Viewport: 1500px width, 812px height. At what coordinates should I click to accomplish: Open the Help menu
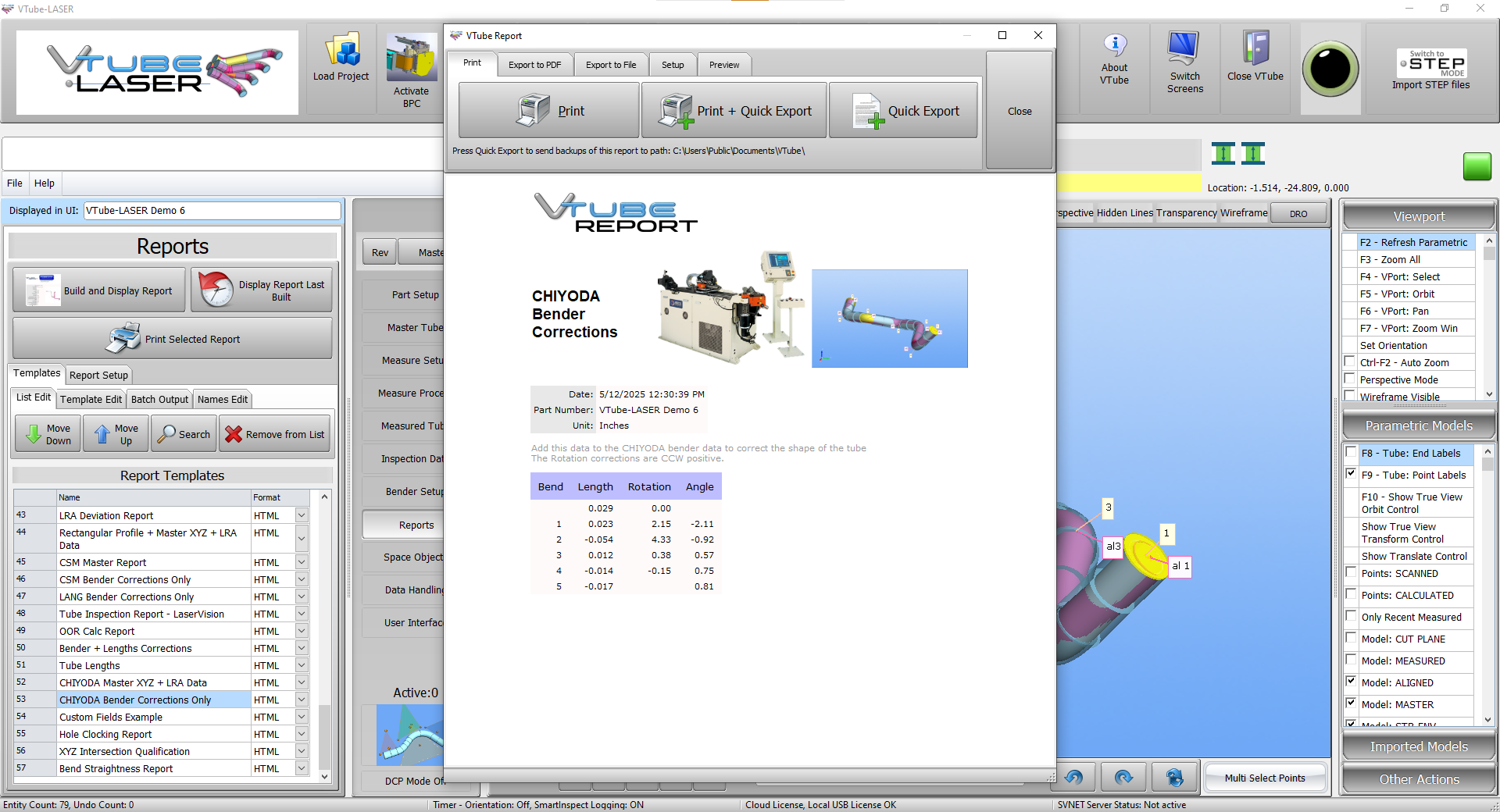(45, 183)
